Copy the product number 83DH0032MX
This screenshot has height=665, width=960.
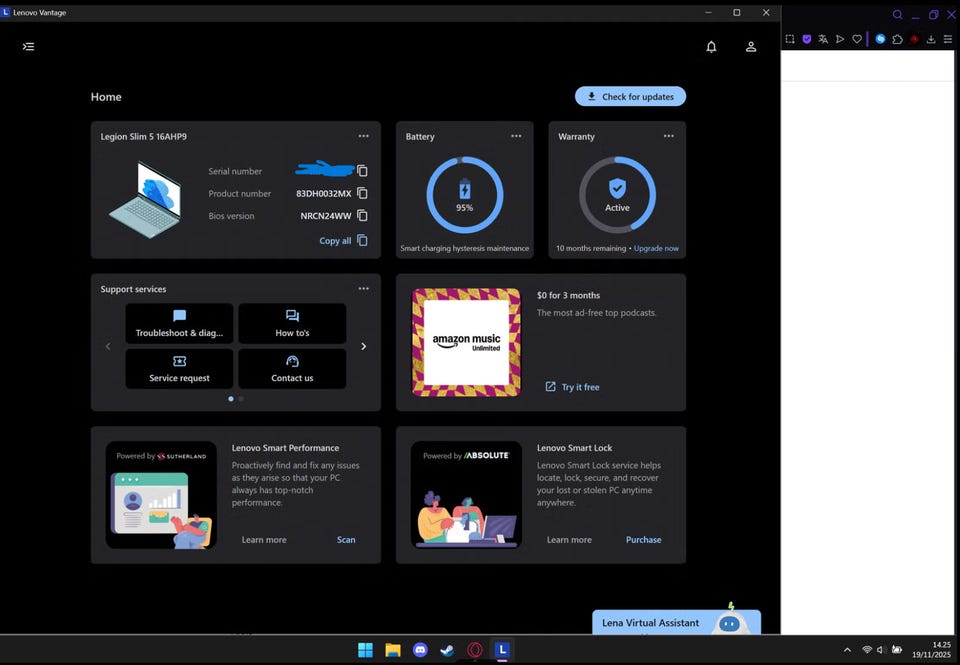pyautogui.click(x=362, y=193)
